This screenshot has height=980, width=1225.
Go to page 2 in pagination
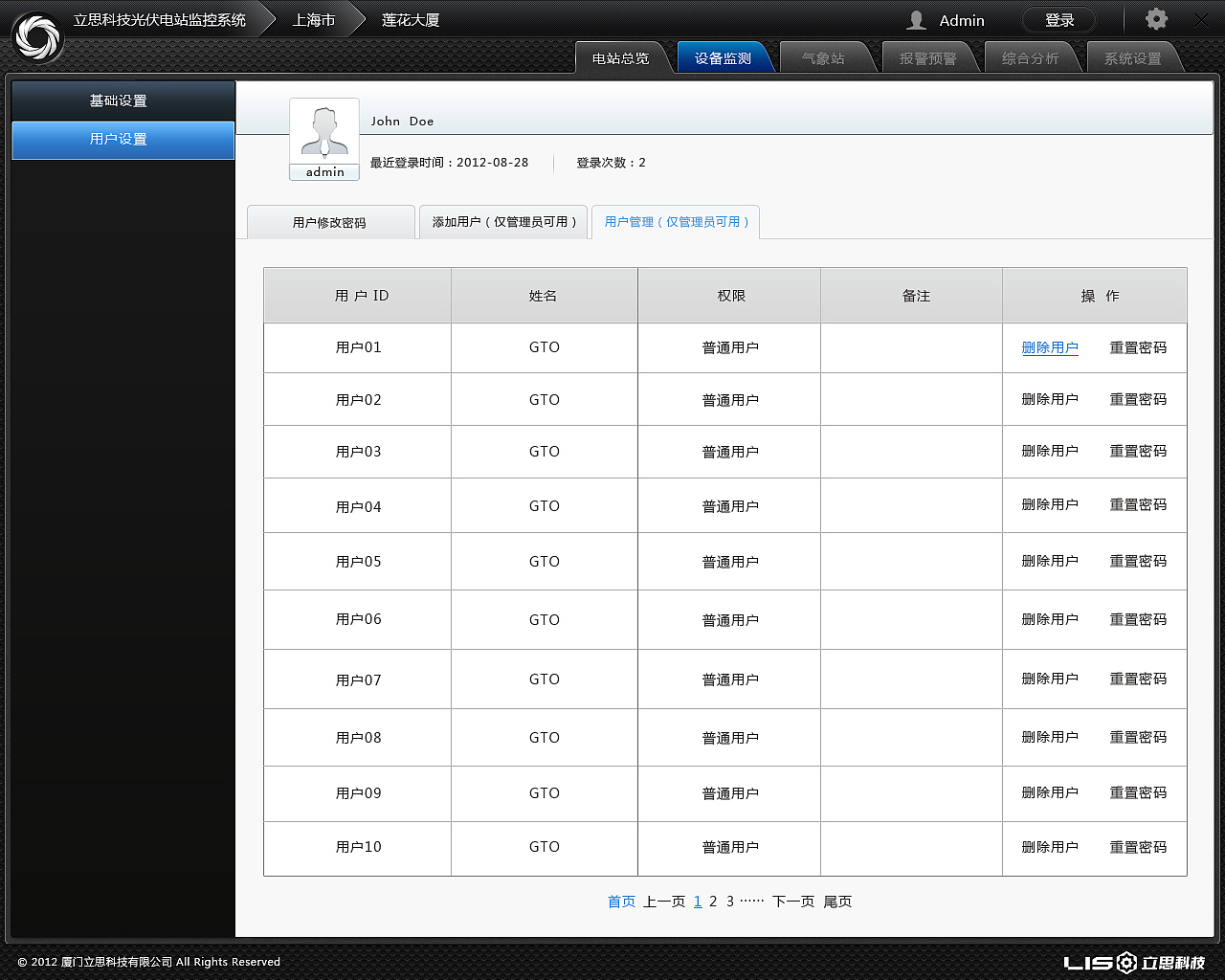click(x=713, y=901)
